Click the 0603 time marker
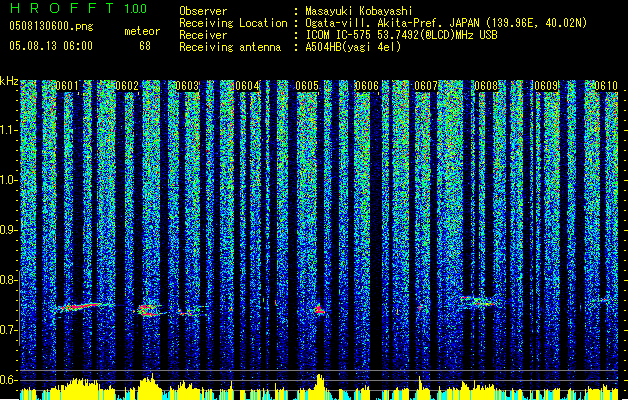The height and width of the screenshot is (400, 629). 187,86
